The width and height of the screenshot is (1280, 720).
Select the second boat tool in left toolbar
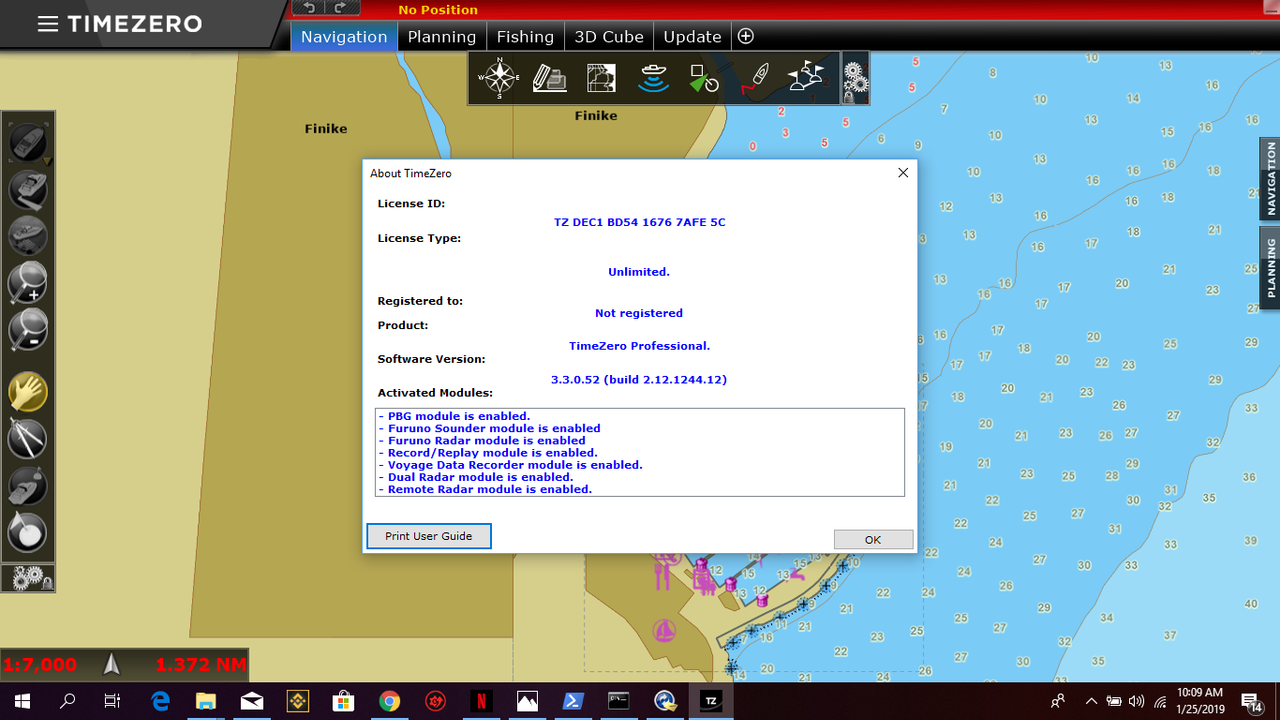pyautogui.click(x=28, y=189)
